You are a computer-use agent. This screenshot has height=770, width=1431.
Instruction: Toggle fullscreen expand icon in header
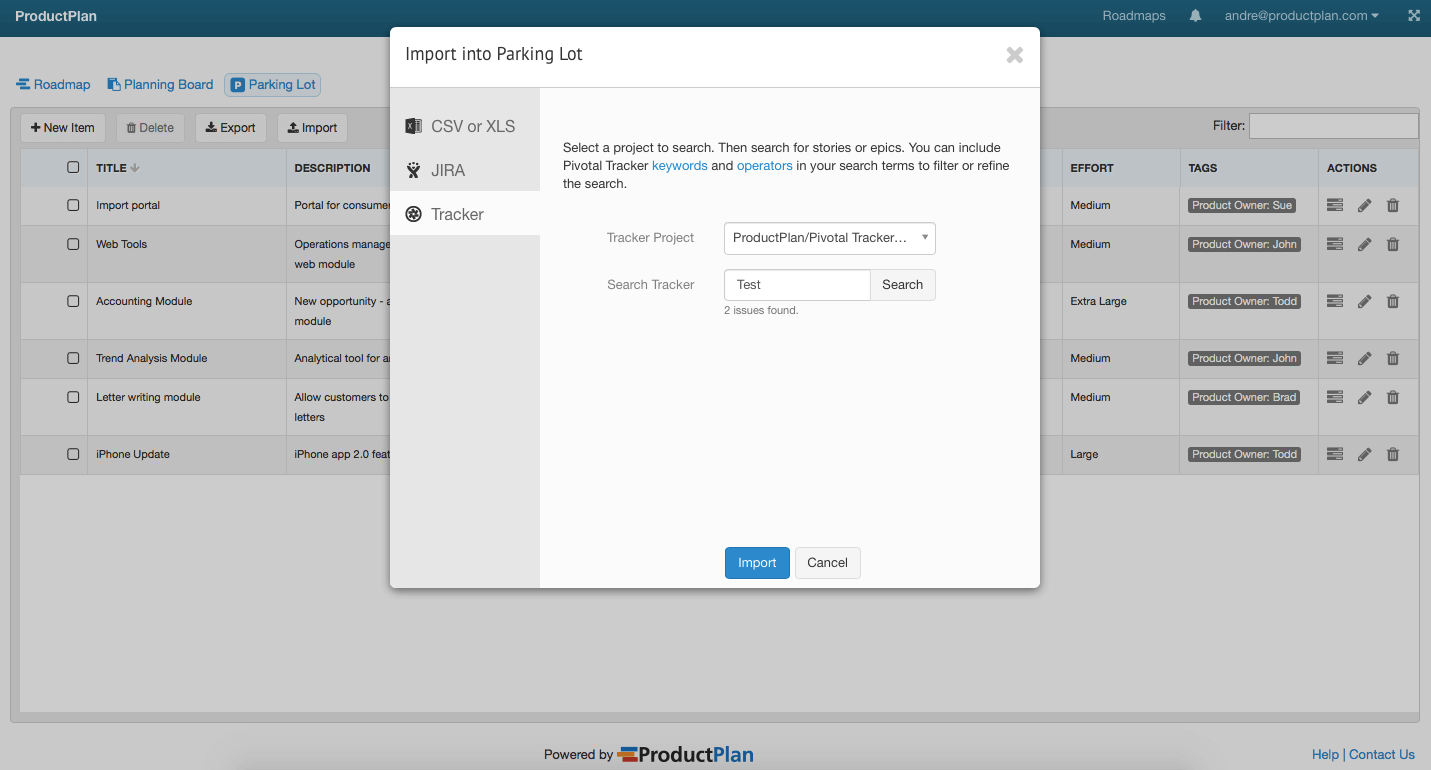(1414, 16)
